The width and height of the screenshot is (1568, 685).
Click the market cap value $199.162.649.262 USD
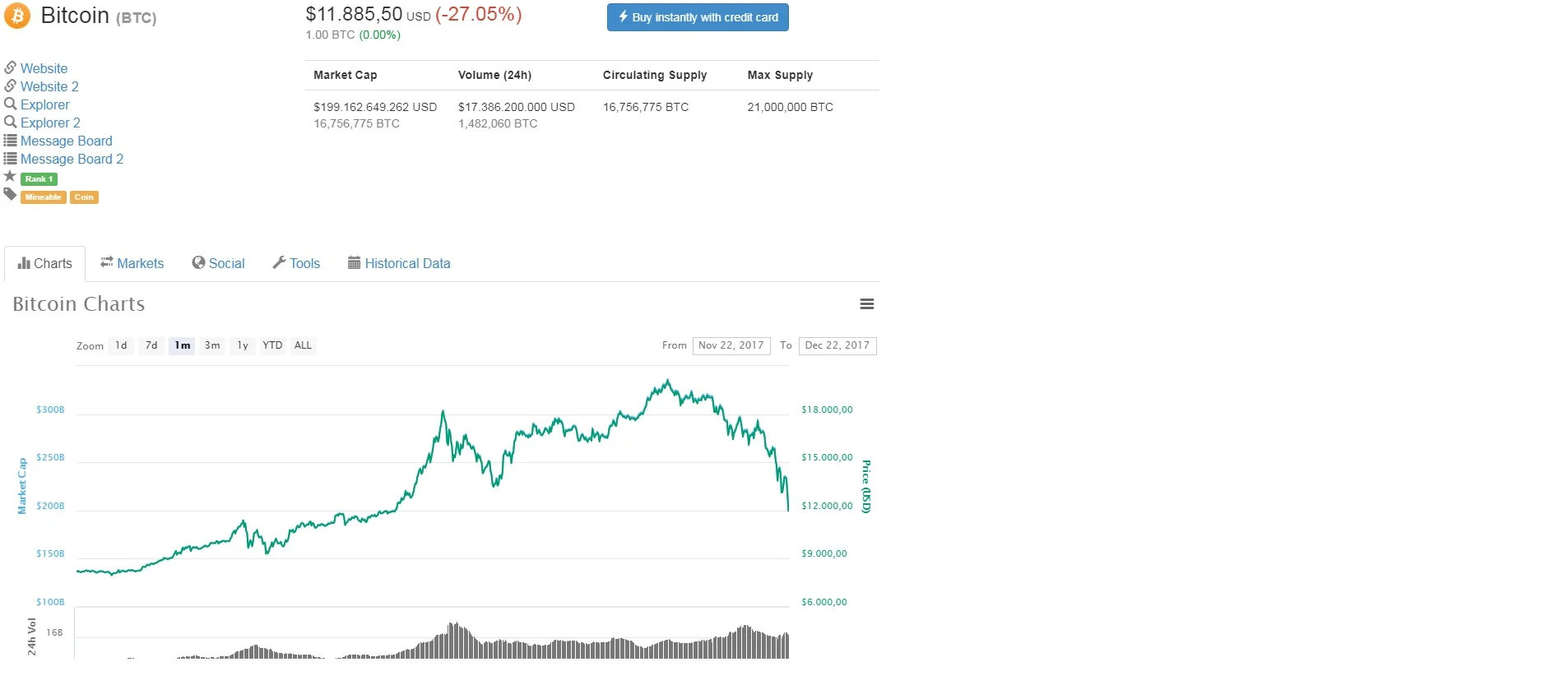tap(375, 107)
